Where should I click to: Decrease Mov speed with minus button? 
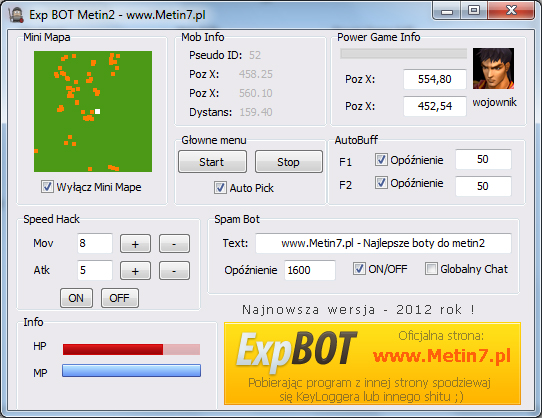point(174,244)
